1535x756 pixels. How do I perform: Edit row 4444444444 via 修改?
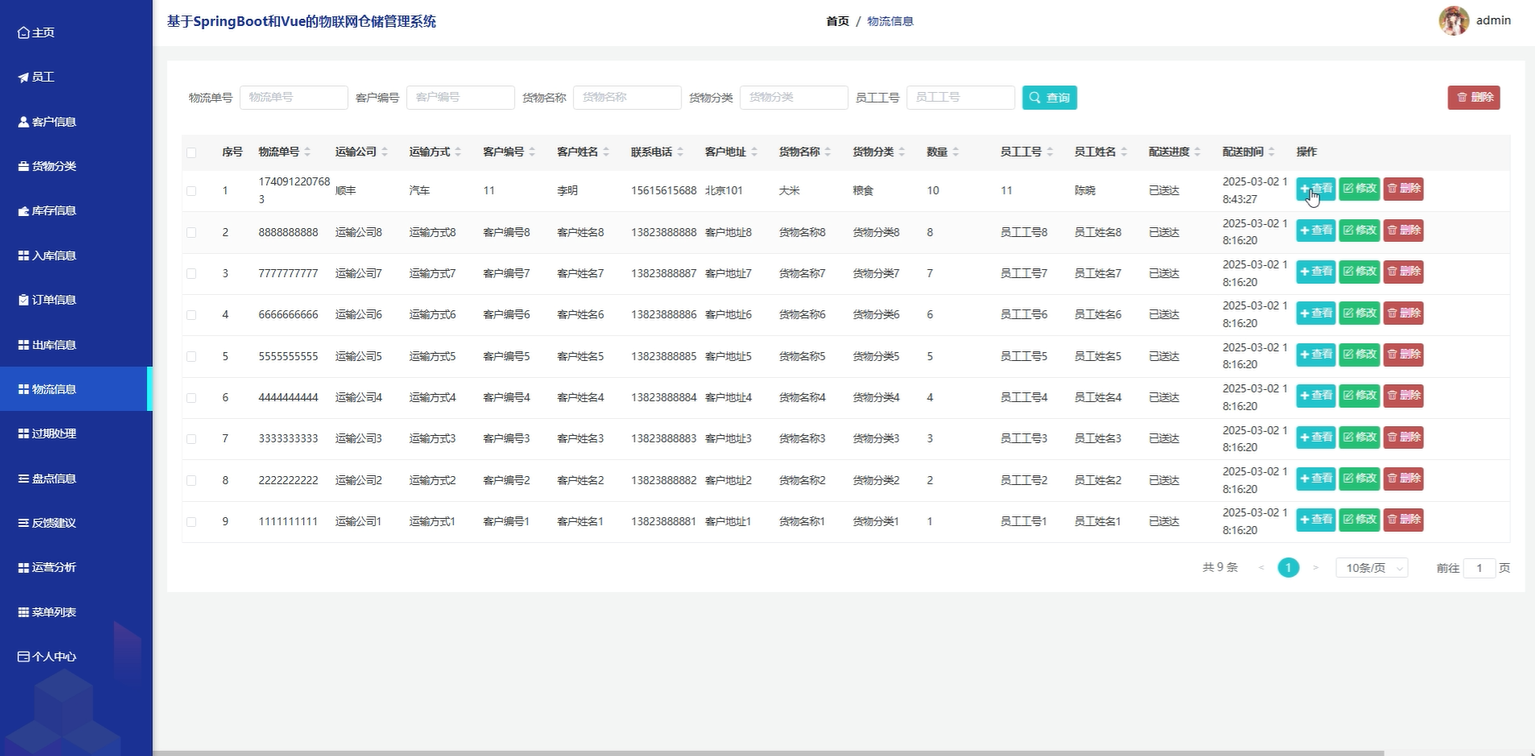point(1359,396)
